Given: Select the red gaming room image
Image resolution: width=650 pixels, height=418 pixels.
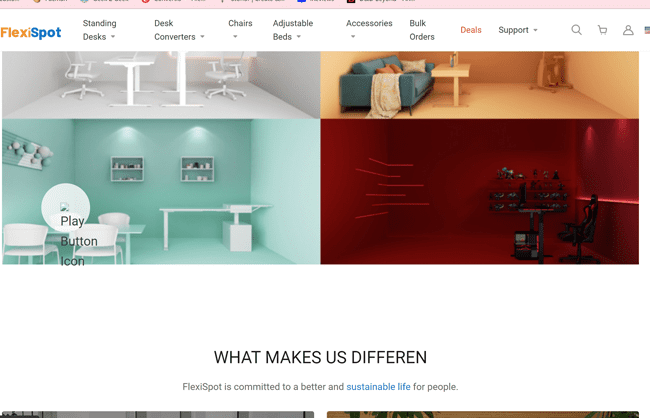Looking at the screenshot, I should [480, 192].
